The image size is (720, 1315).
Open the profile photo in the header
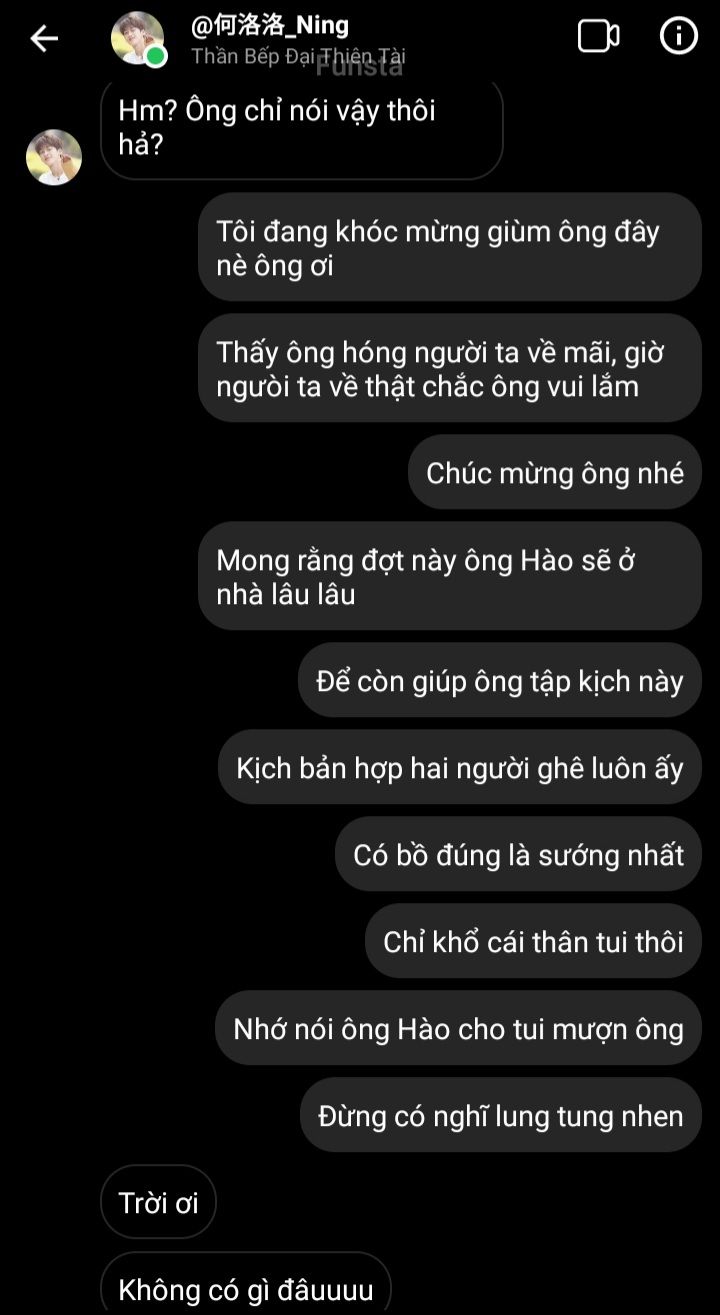tap(137, 39)
